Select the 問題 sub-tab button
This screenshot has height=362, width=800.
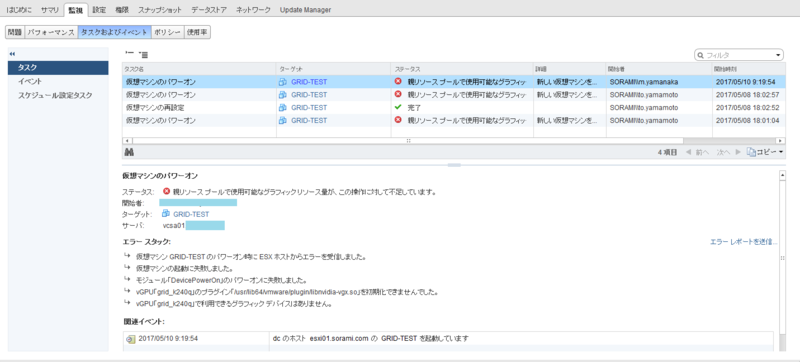point(15,32)
